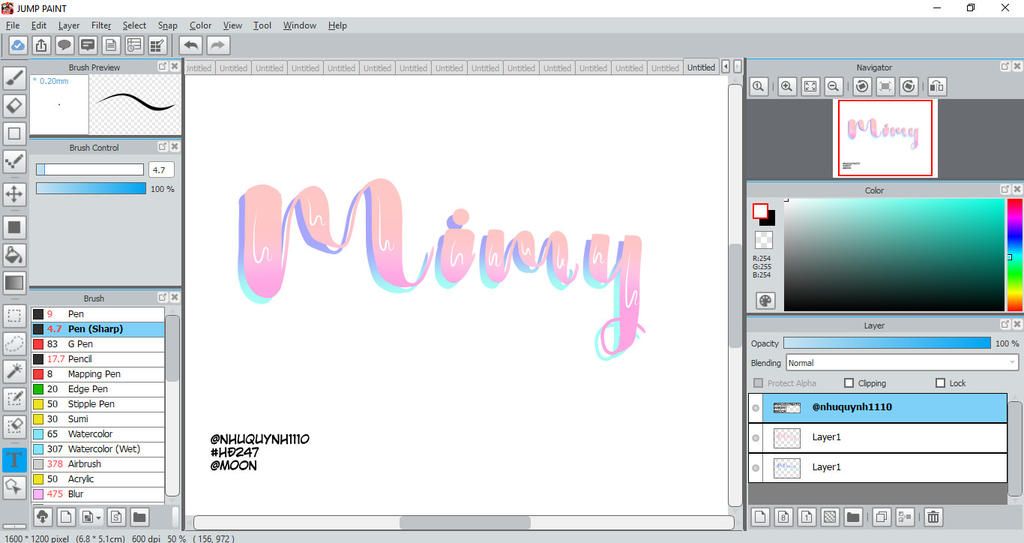Select the Gradient tool

pos(14,283)
